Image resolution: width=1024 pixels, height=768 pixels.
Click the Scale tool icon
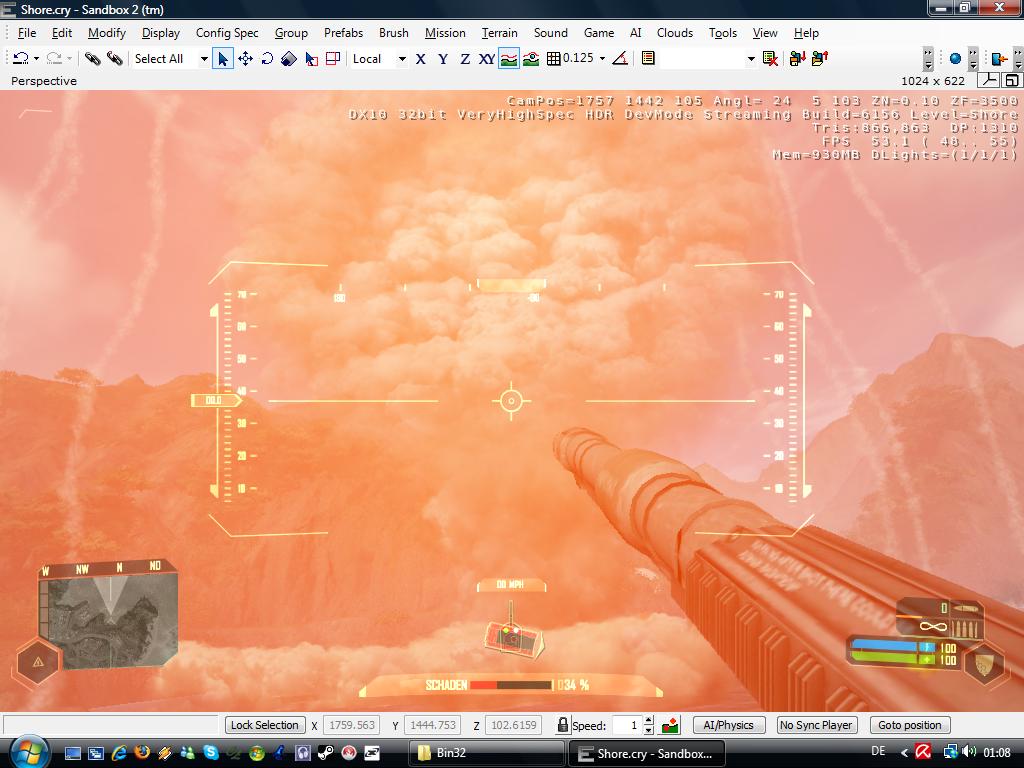289,59
